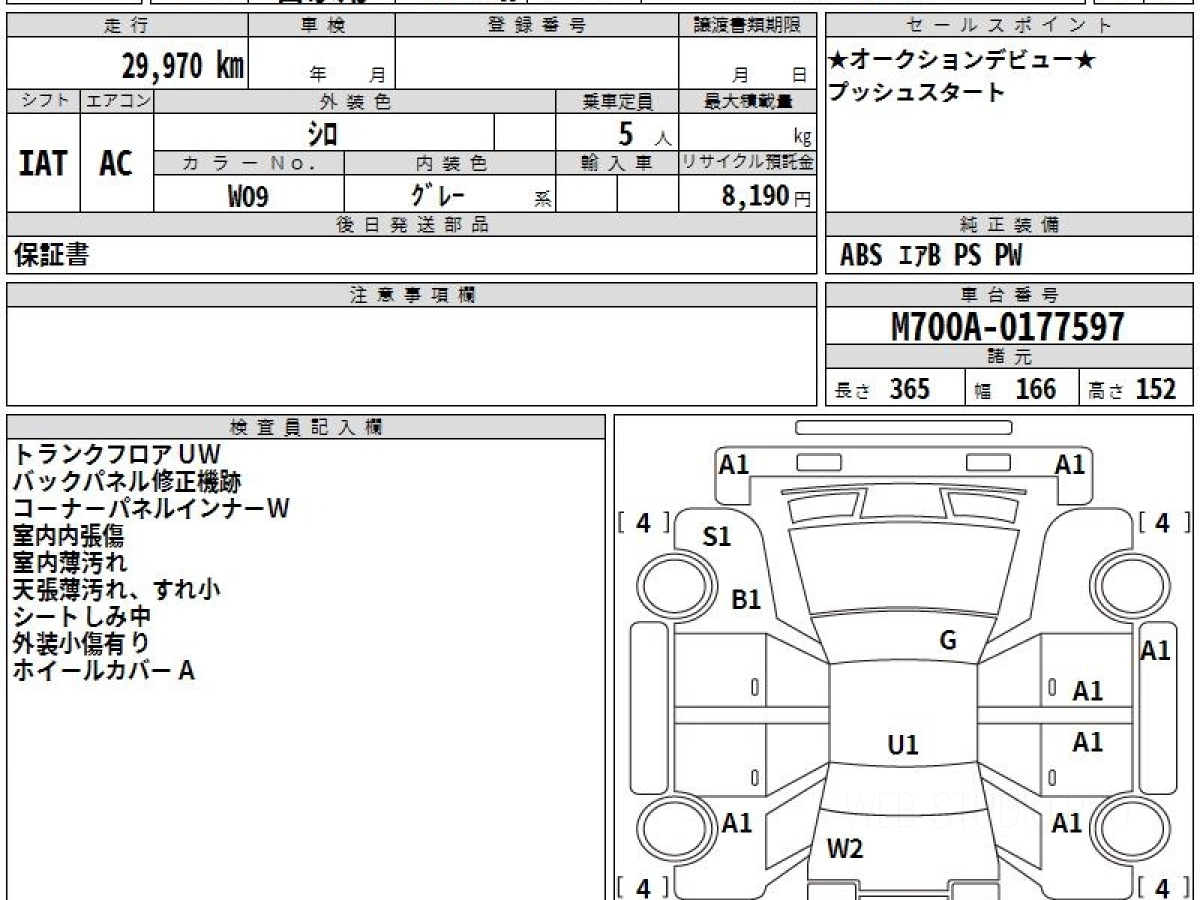Select the 5 人 seating capacity value

(x=643, y=133)
